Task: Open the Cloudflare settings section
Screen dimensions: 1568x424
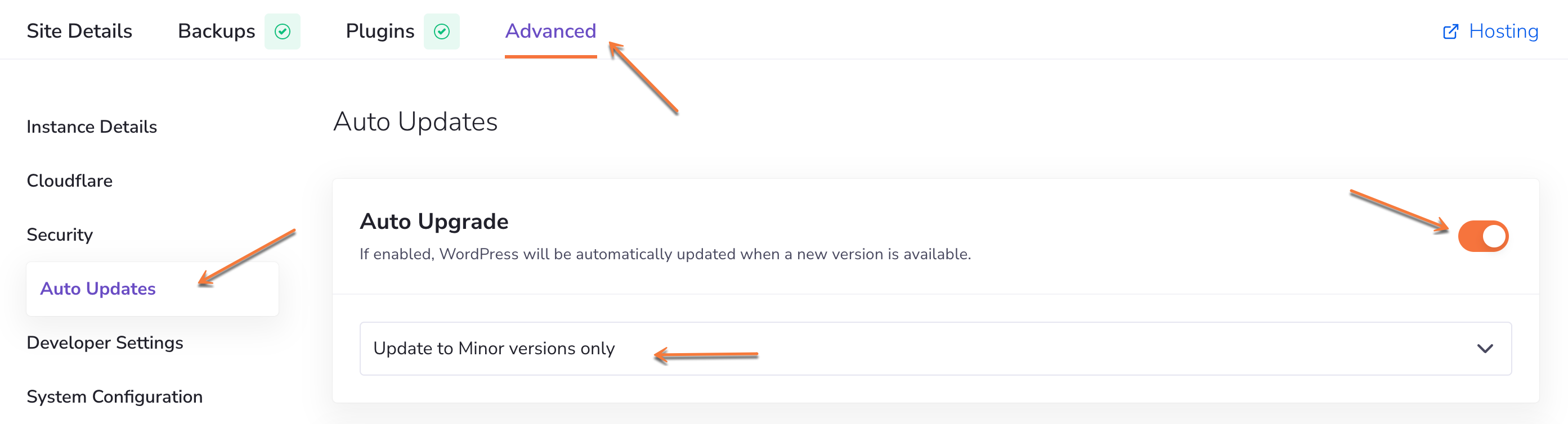Action: [x=69, y=181]
